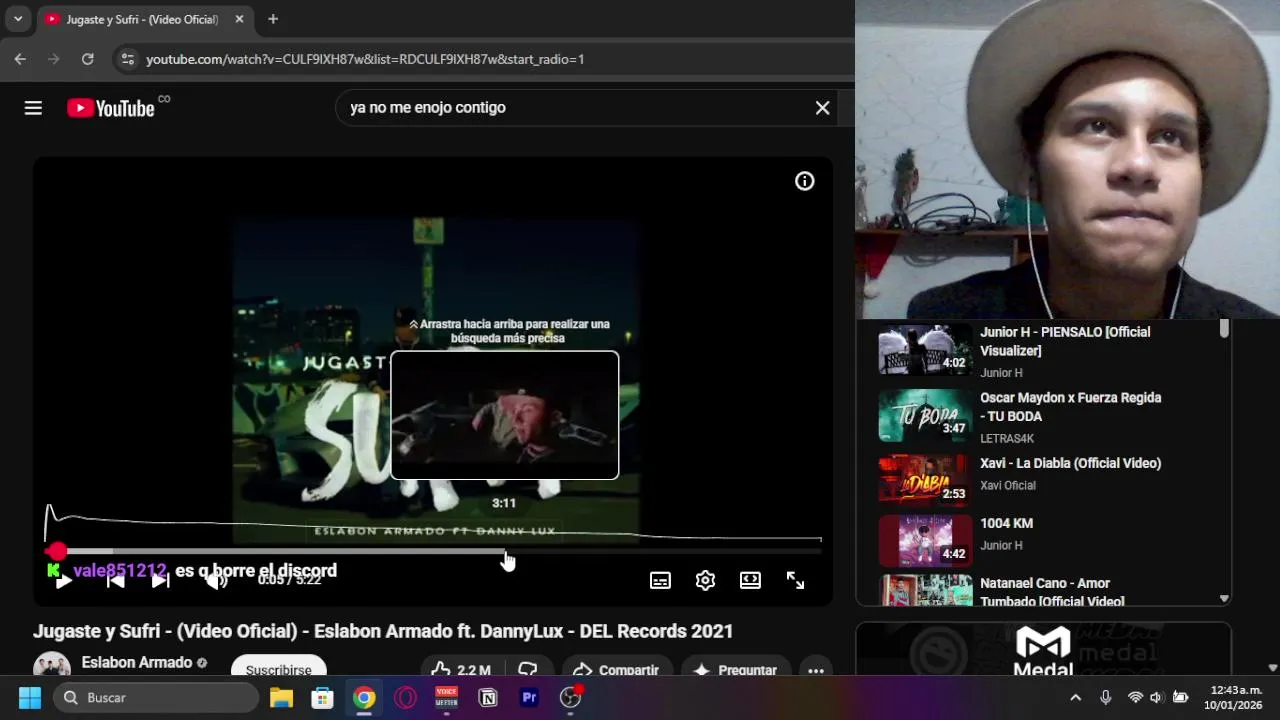
Task: Open the Medal advertisement card
Action: (1043, 650)
